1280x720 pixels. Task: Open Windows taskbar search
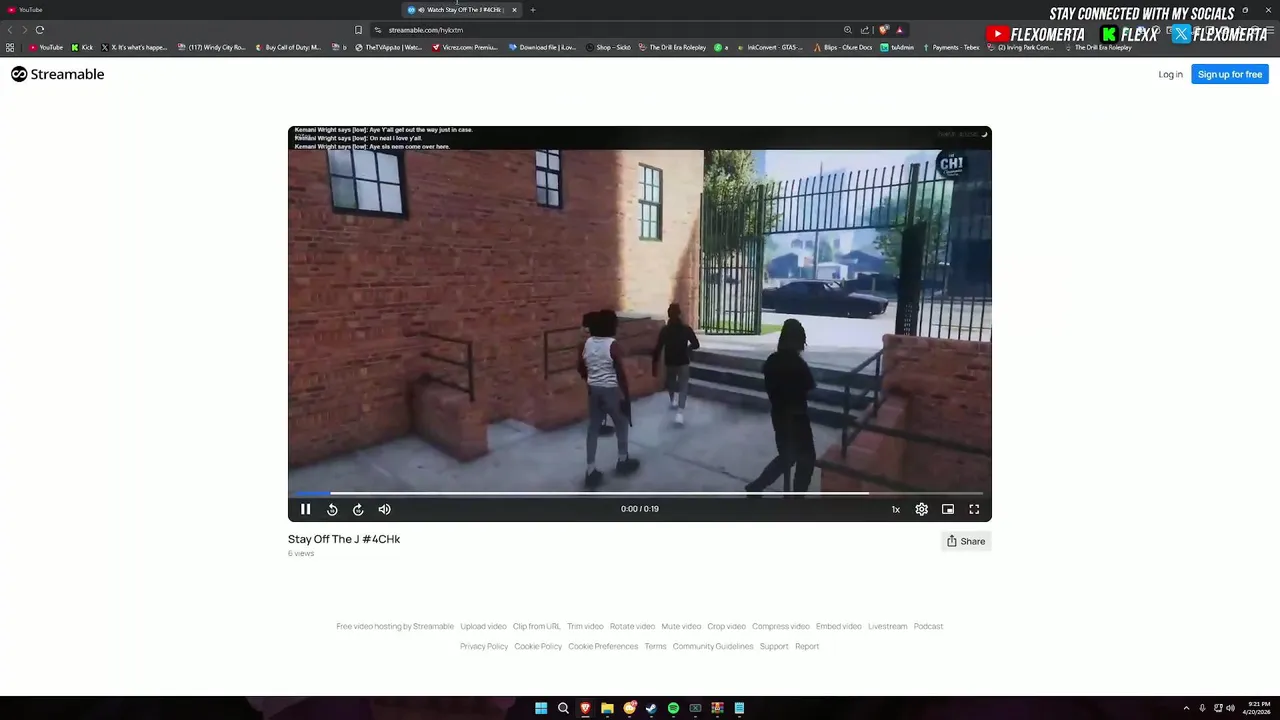point(563,708)
